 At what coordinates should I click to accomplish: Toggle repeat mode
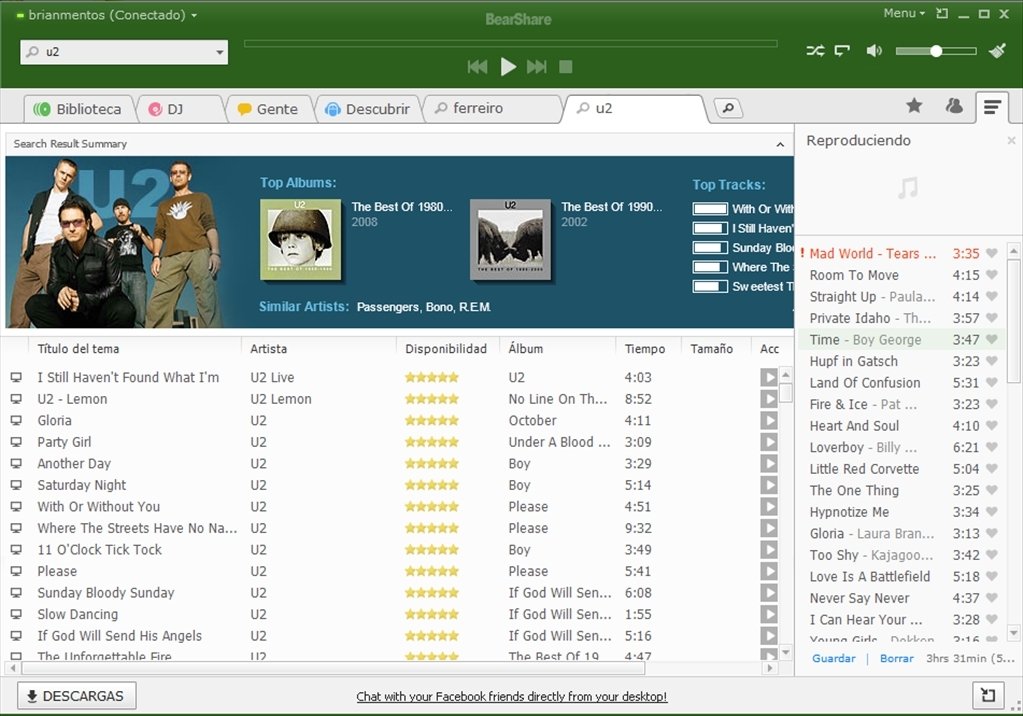(843, 51)
